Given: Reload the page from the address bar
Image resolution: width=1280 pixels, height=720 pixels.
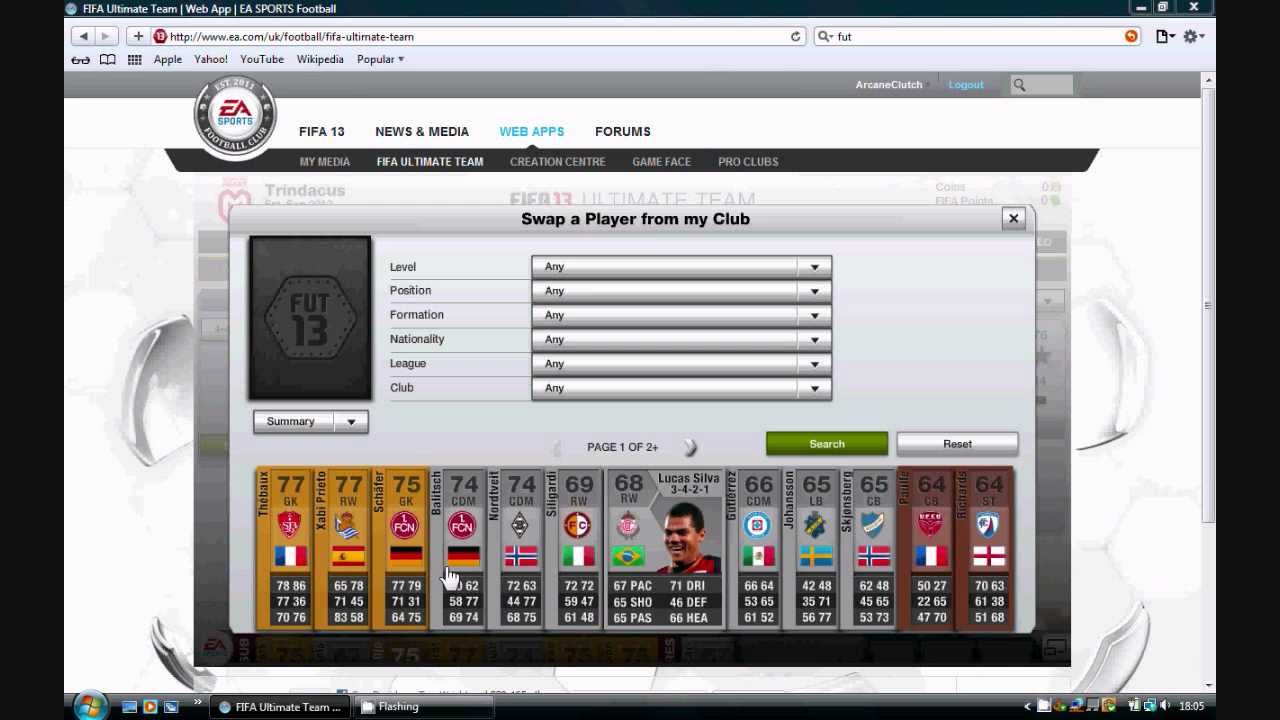Looking at the screenshot, I should [x=795, y=36].
